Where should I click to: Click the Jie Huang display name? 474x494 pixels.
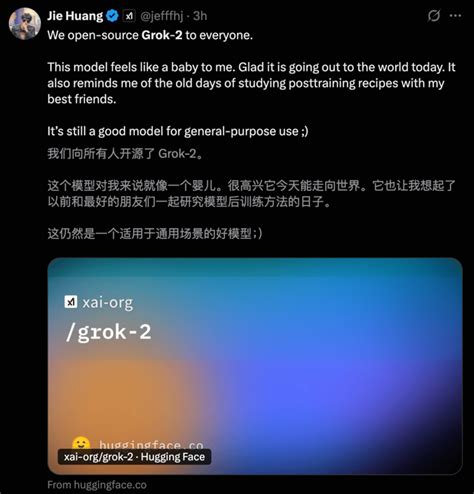pos(75,16)
